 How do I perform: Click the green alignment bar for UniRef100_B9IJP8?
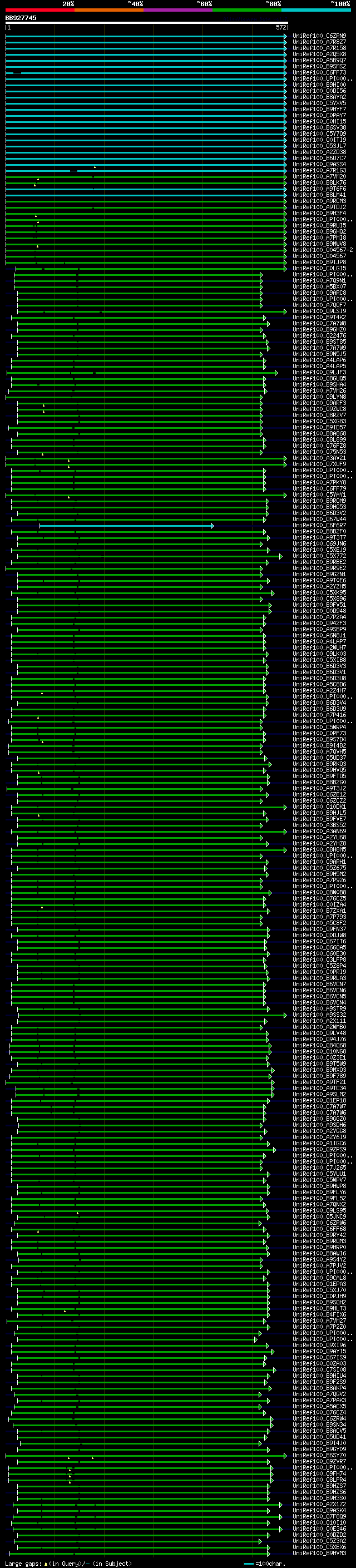[146, 263]
